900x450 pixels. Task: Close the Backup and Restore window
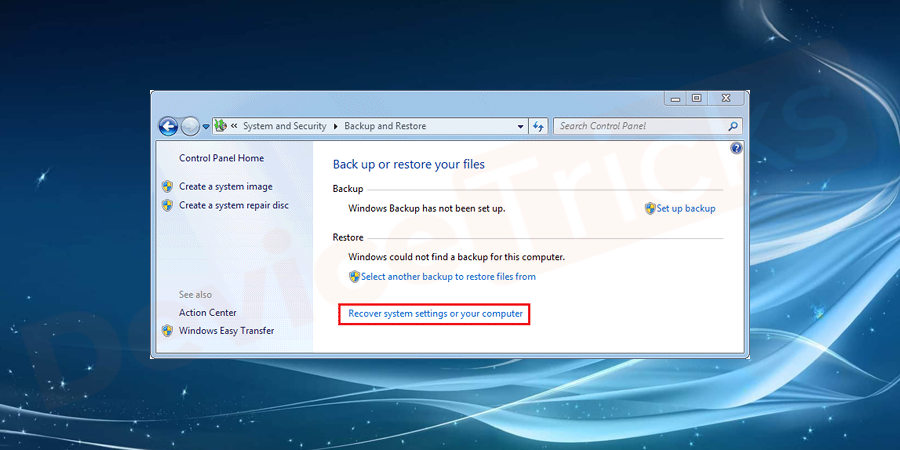click(x=726, y=99)
